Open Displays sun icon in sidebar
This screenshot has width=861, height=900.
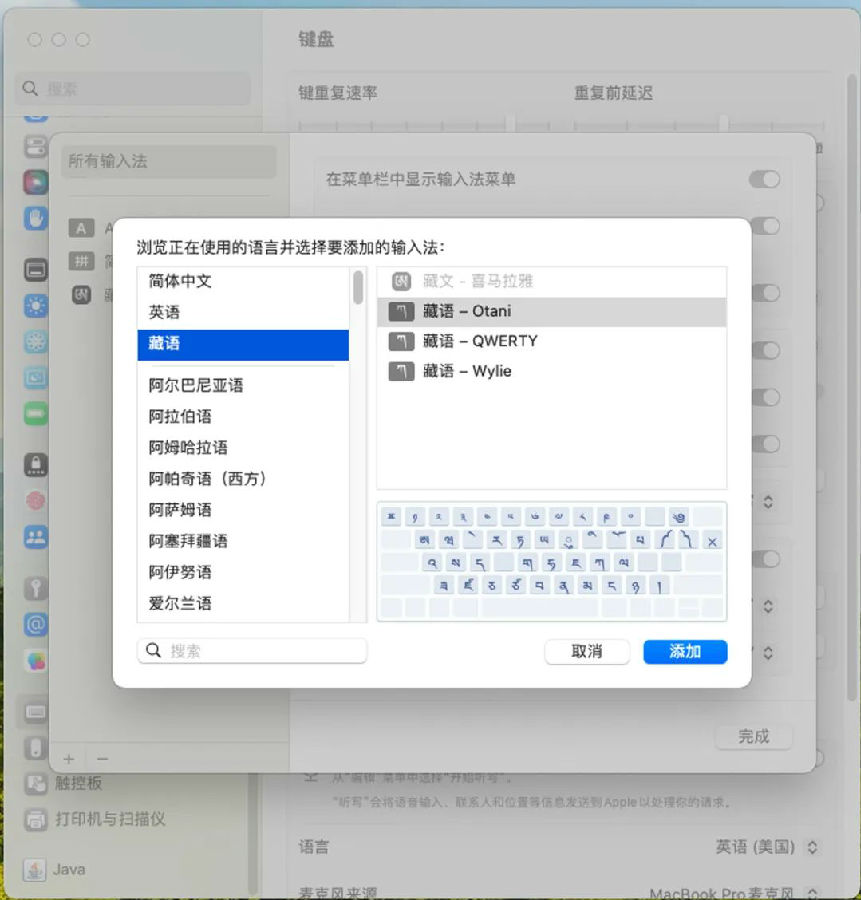36,306
